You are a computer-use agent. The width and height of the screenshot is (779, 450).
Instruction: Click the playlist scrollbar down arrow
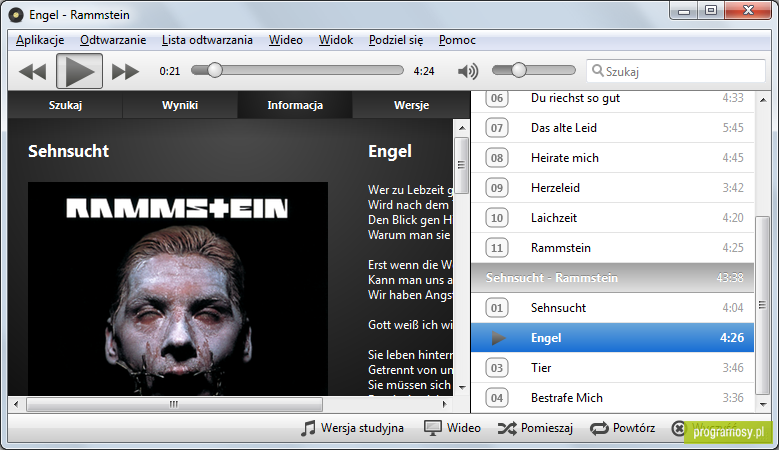[x=763, y=405]
